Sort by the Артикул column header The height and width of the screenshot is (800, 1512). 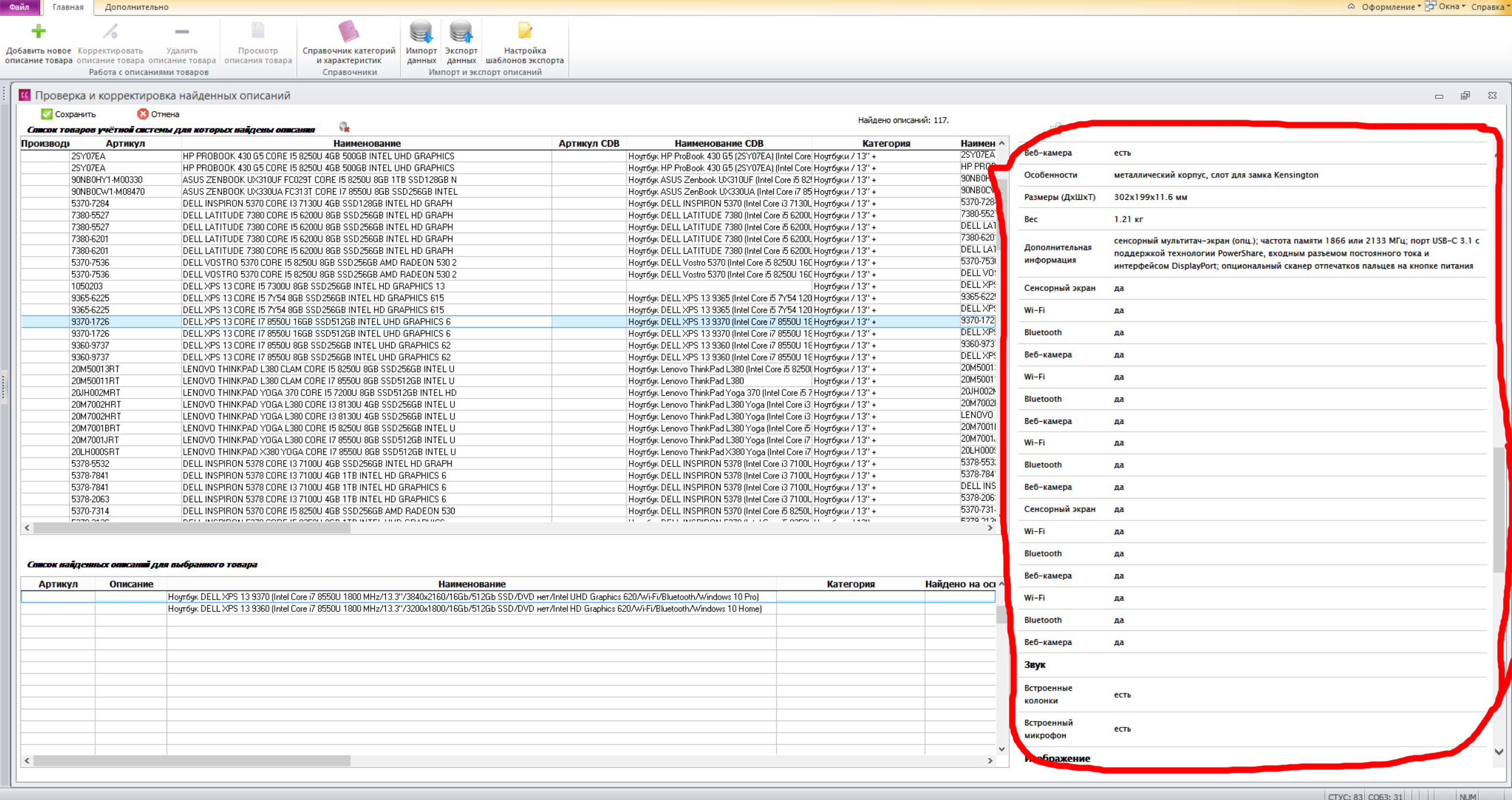(125, 143)
